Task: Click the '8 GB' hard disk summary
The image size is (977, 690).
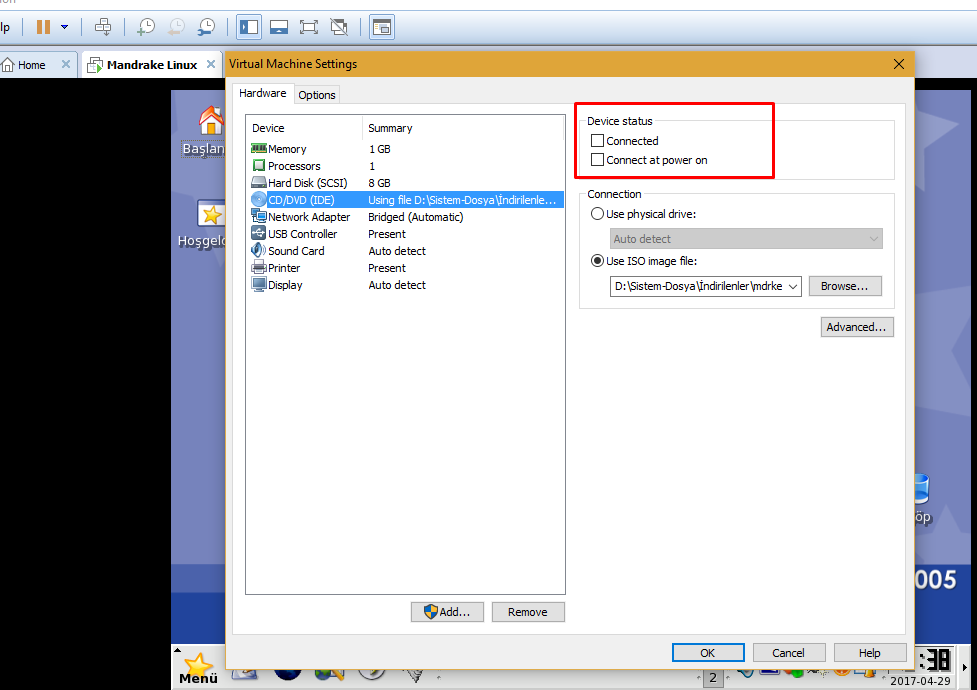Action: click(379, 183)
